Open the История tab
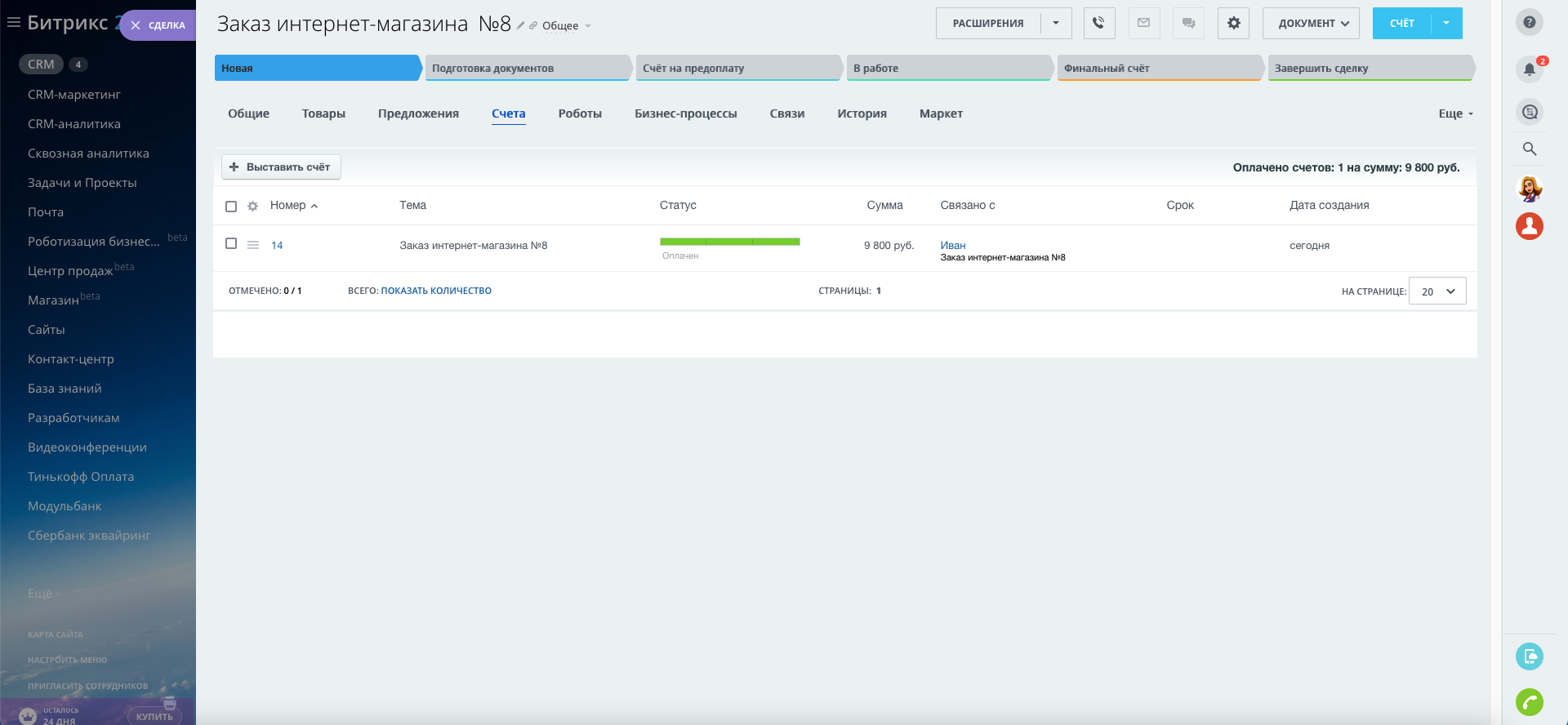 pos(862,113)
